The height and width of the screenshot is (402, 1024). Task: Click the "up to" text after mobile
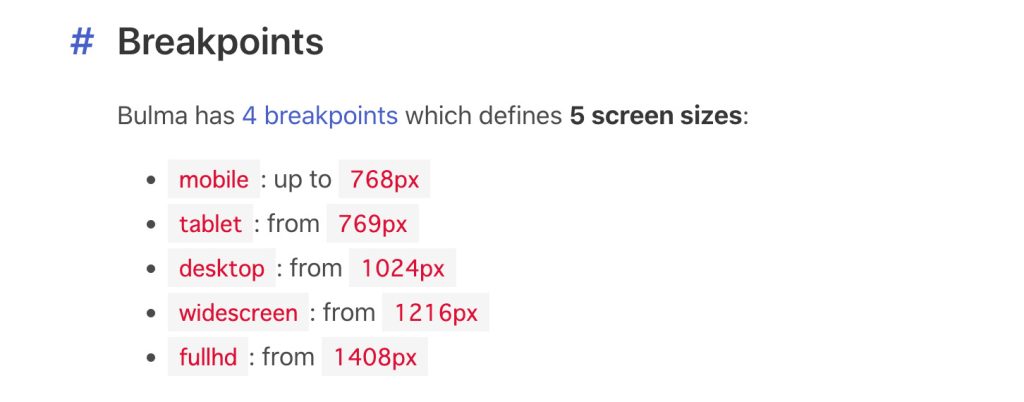pos(302,180)
